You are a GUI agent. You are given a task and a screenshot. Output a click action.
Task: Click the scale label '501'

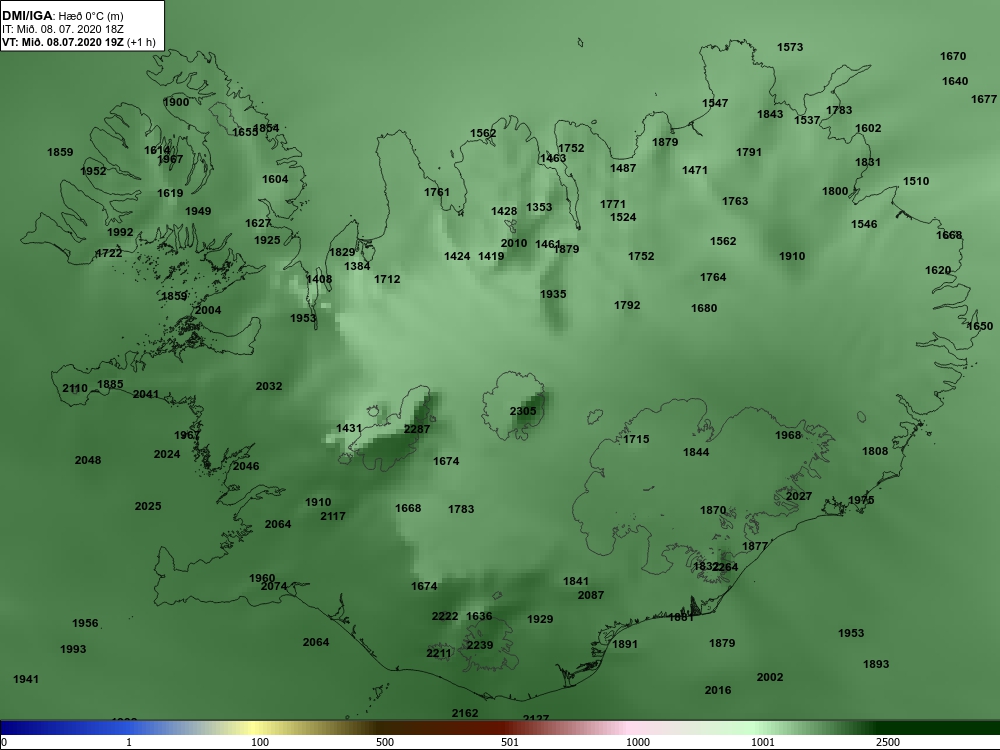tap(510, 742)
